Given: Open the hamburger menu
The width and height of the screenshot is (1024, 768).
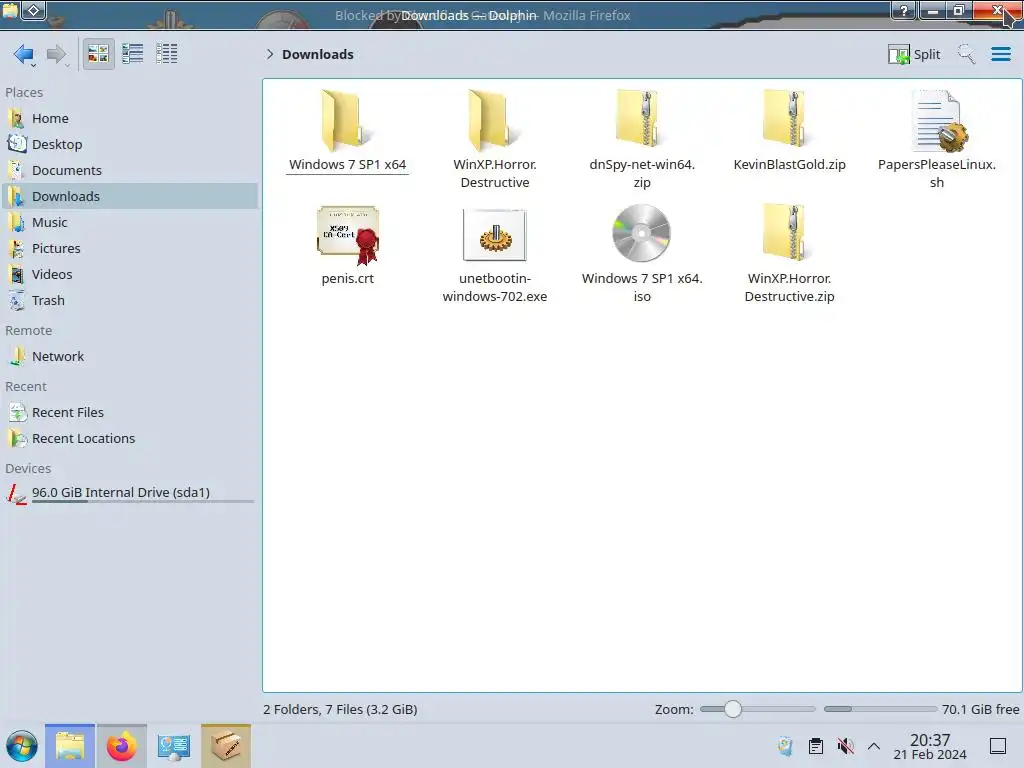Looking at the screenshot, I should (x=1000, y=54).
